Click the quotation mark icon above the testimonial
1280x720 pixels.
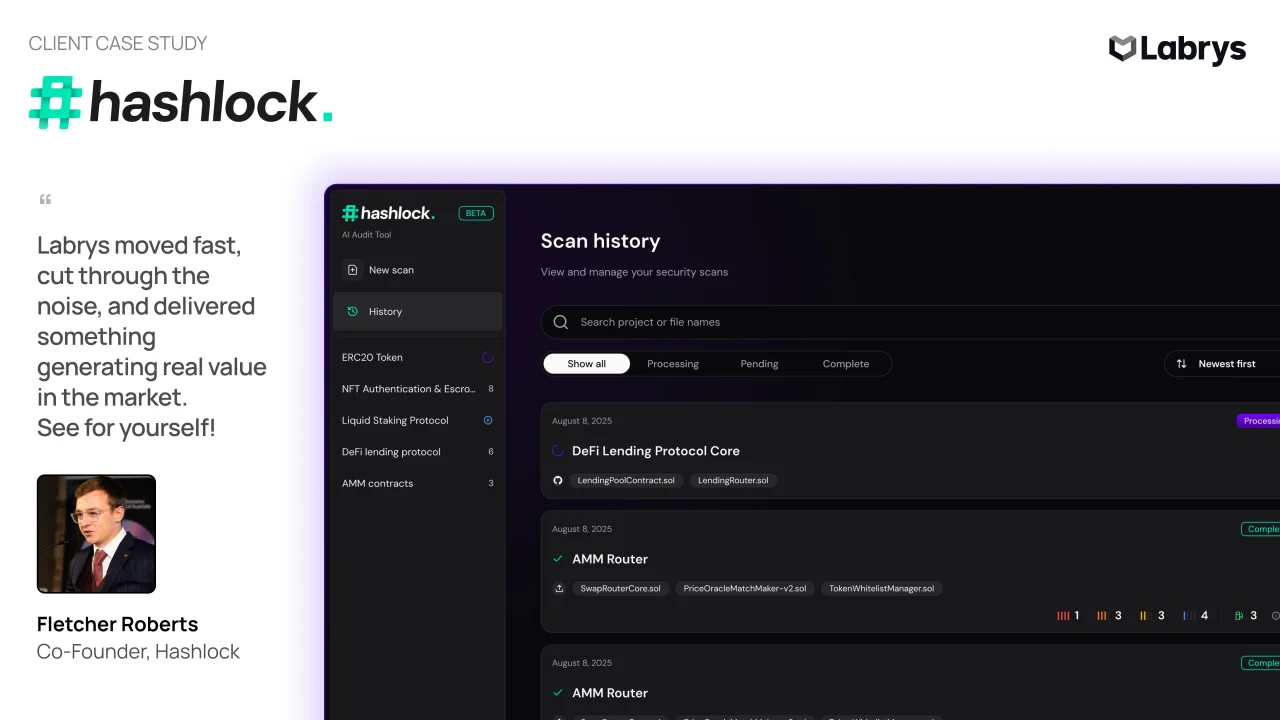pyautogui.click(x=45, y=200)
